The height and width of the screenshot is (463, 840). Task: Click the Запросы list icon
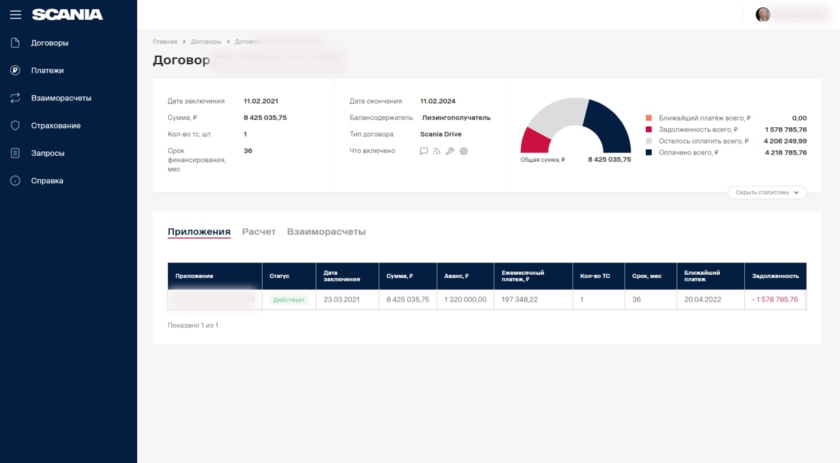click(x=15, y=153)
